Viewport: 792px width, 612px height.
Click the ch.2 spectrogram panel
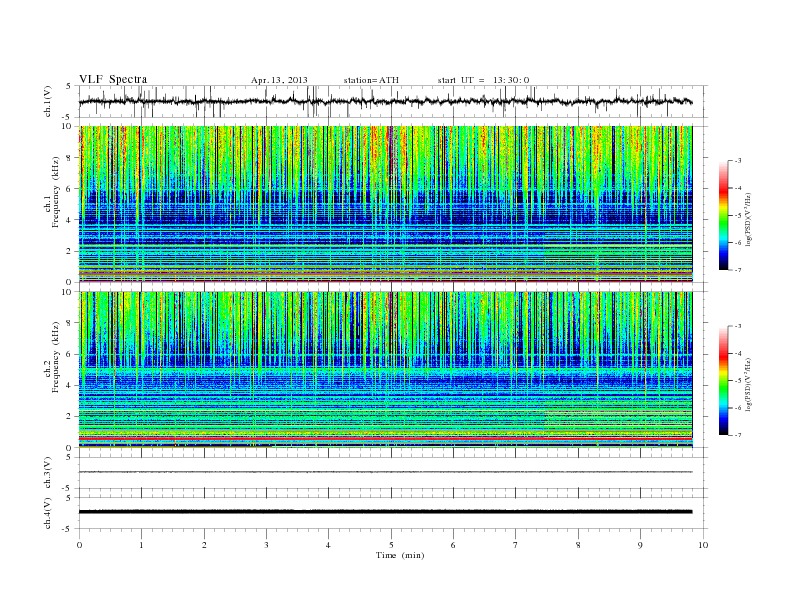point(386,370)
